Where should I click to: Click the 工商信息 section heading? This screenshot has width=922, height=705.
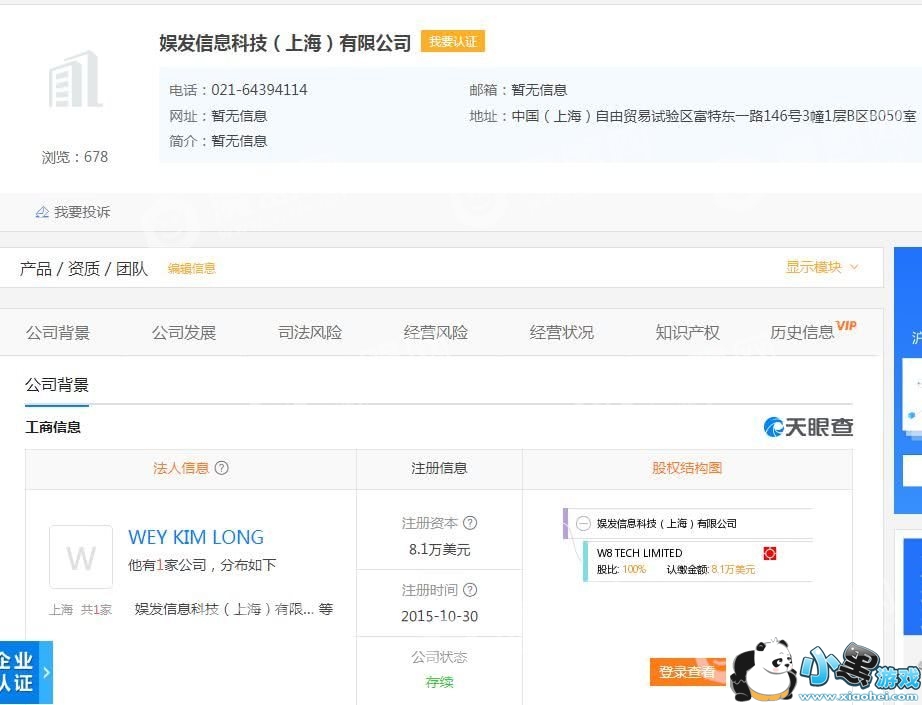tap(53, 427)
